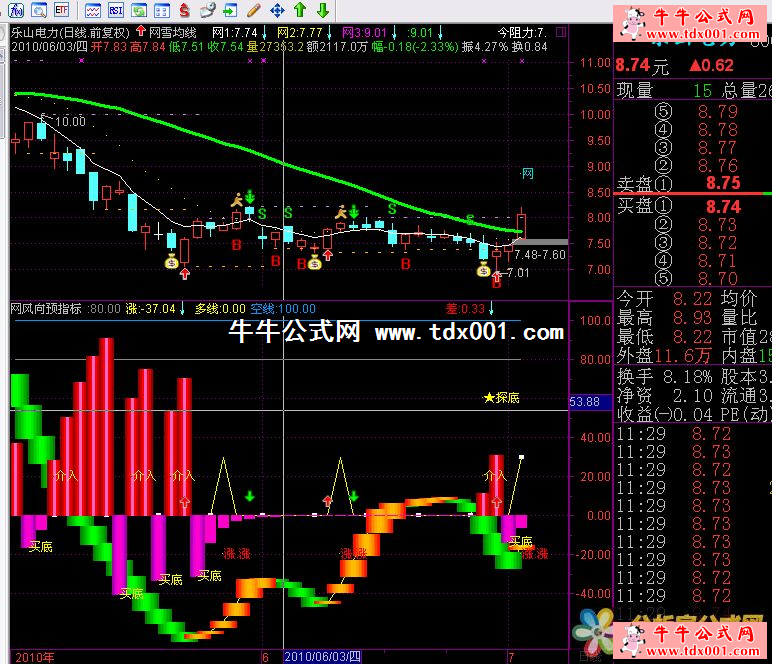Expand the 网1 indicator value arrow
772x664 pixels.
[x=264, y=33]
